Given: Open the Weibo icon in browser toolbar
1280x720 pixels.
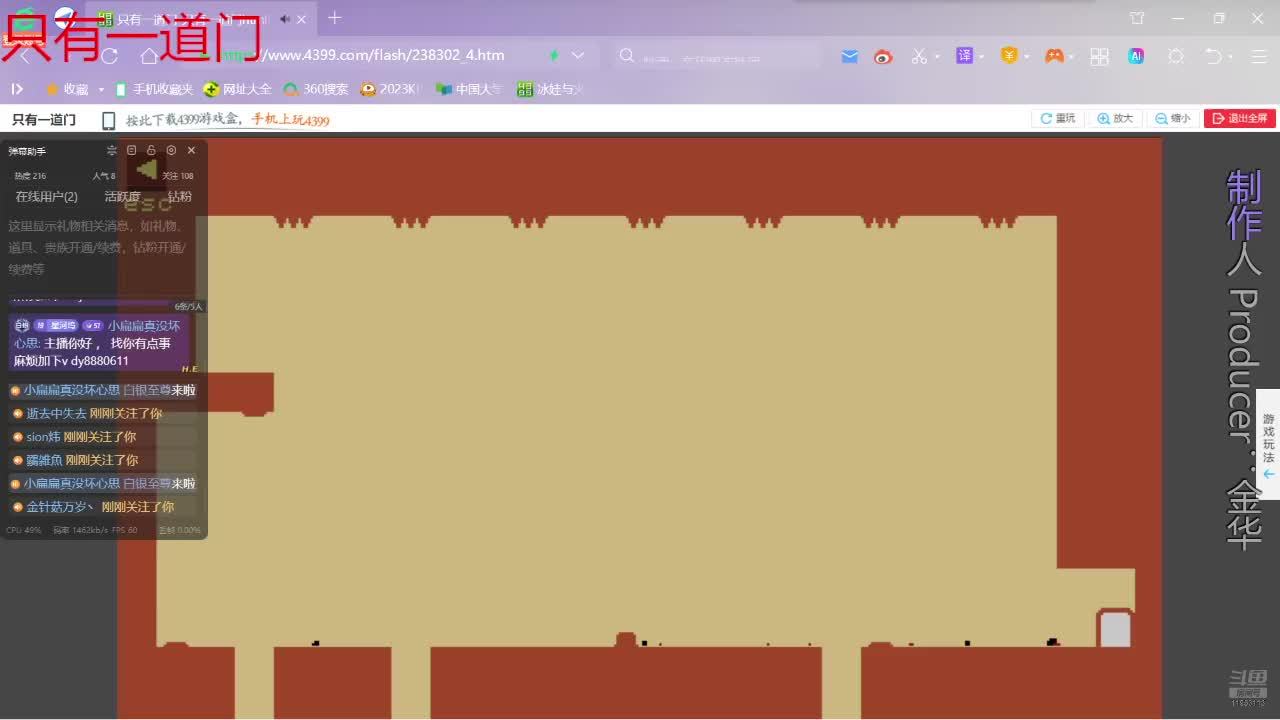Looking at the screenshot, I should pos(882,56).
